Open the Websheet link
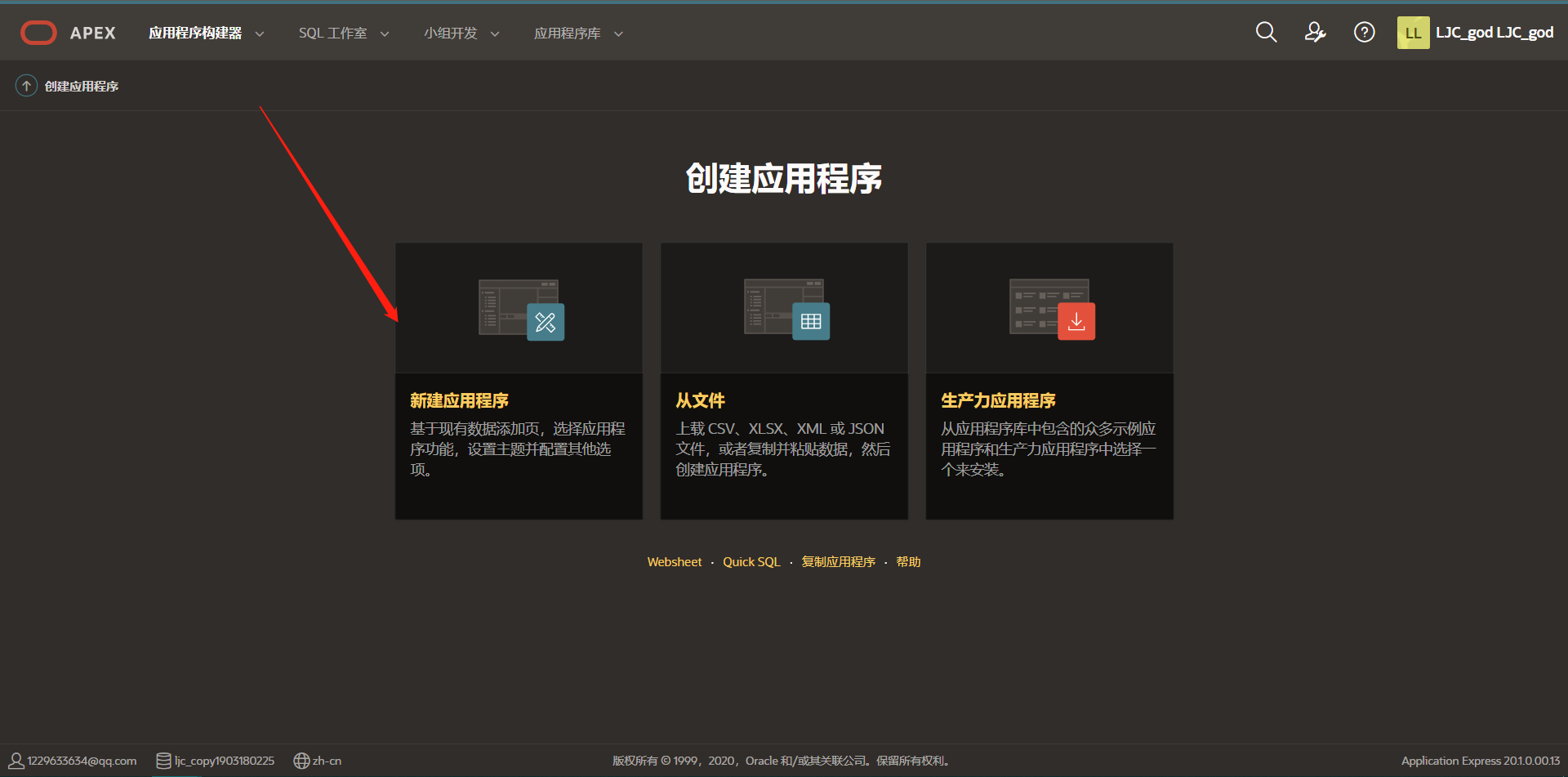The image size is (1568, 777). (674, 561)
